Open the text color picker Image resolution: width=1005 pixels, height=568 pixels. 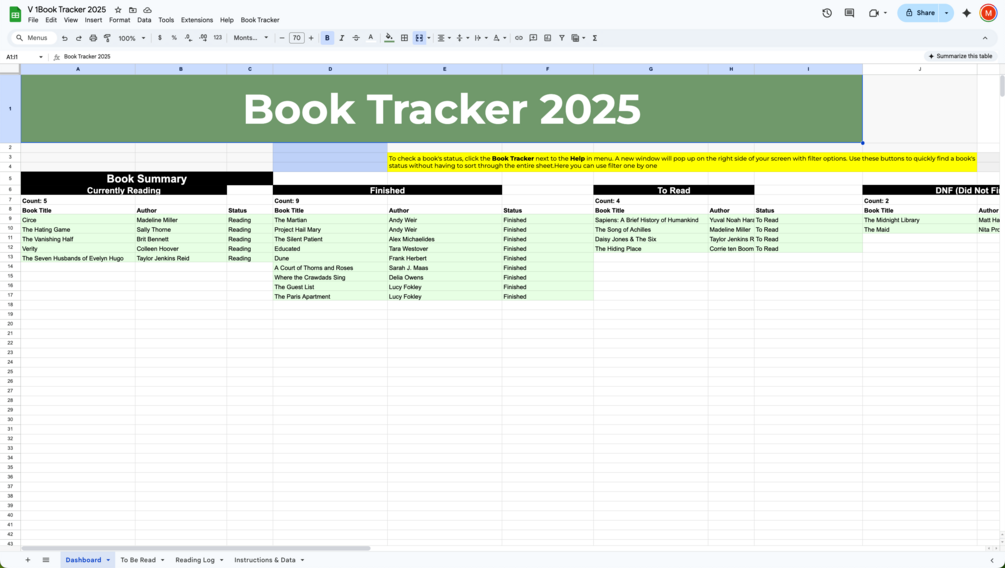(370, 38)
